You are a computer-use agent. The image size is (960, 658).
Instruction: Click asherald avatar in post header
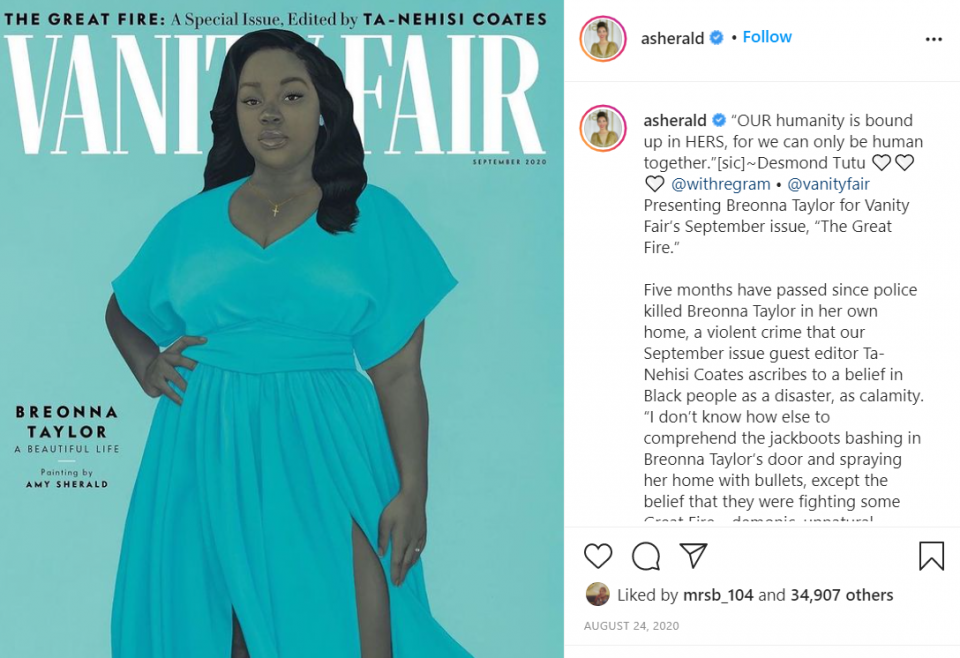(603, 39)
